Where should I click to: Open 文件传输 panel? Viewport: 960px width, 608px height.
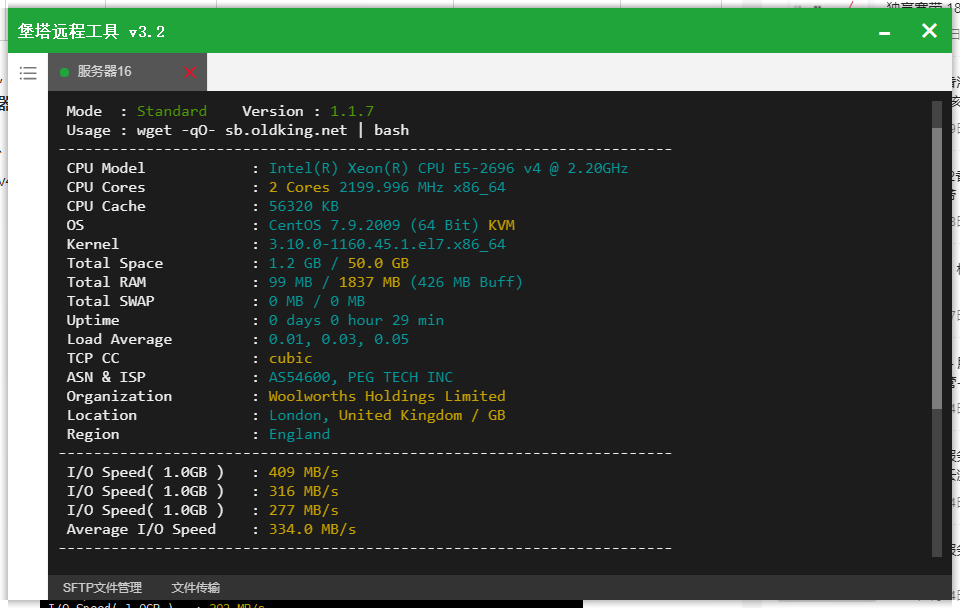coord(195,588)
